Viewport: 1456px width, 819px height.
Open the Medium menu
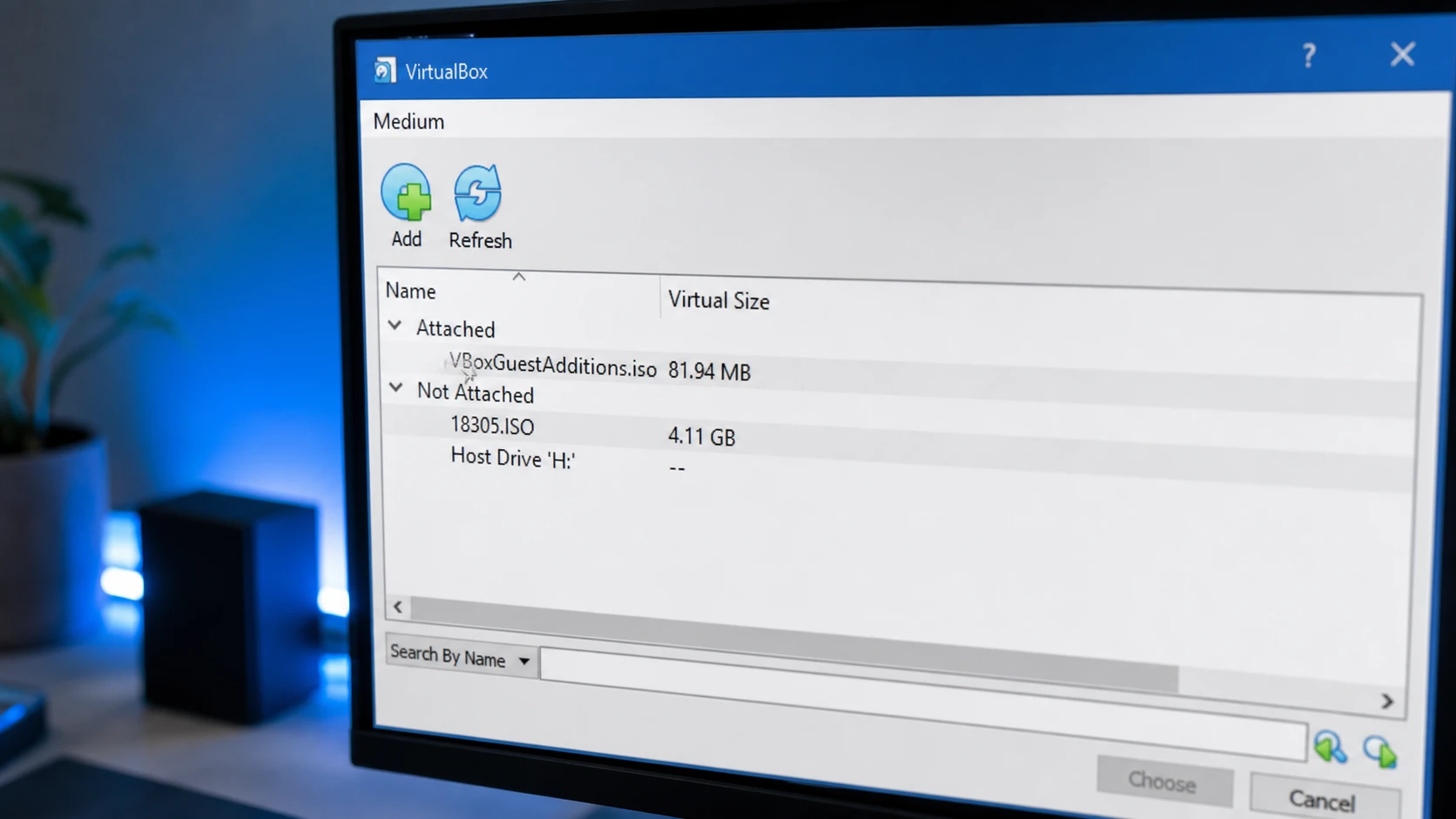tap(408, 121)
